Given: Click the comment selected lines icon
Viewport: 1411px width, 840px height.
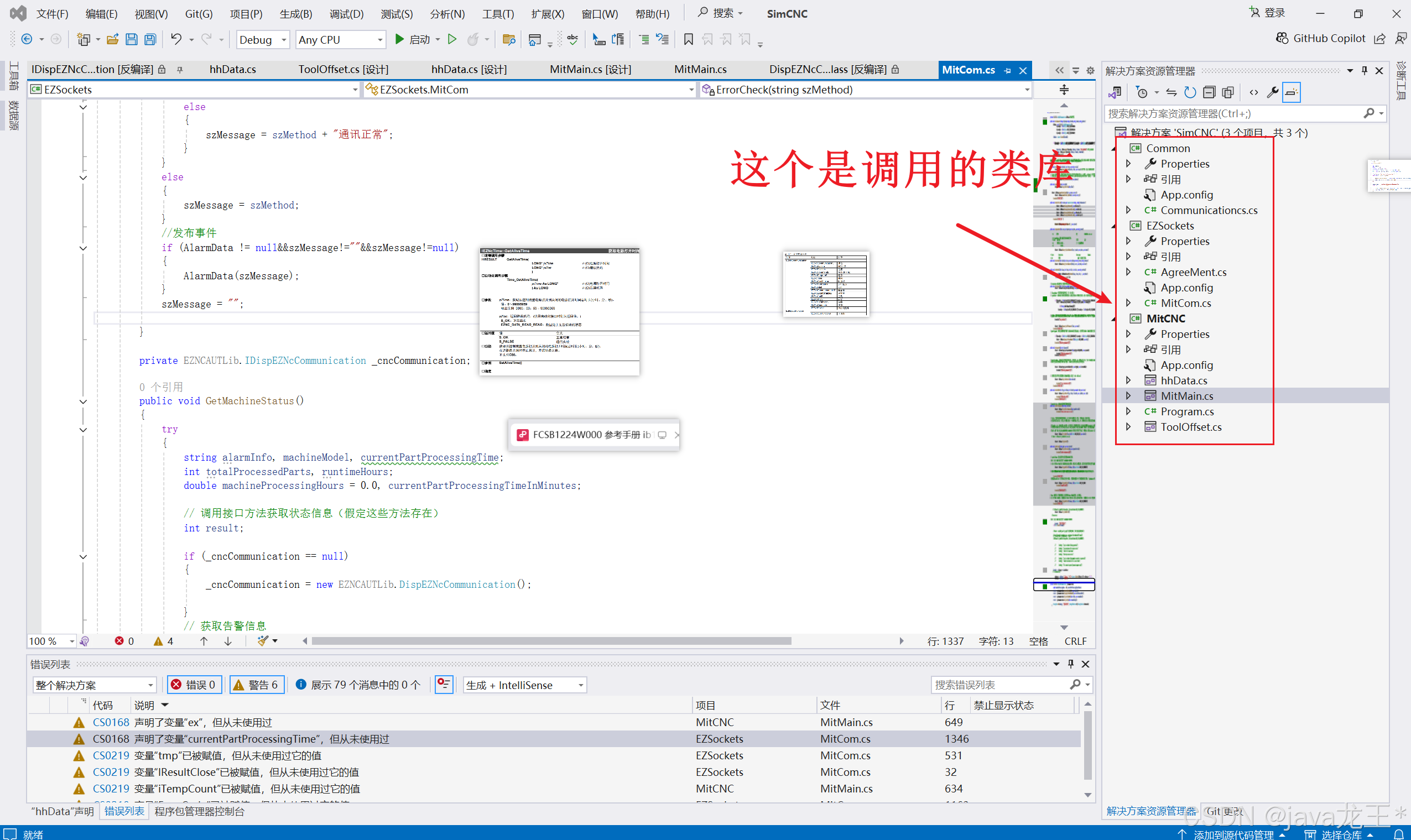Looking at the screenshot, I should pyautogui.click(x=643, y=40).
